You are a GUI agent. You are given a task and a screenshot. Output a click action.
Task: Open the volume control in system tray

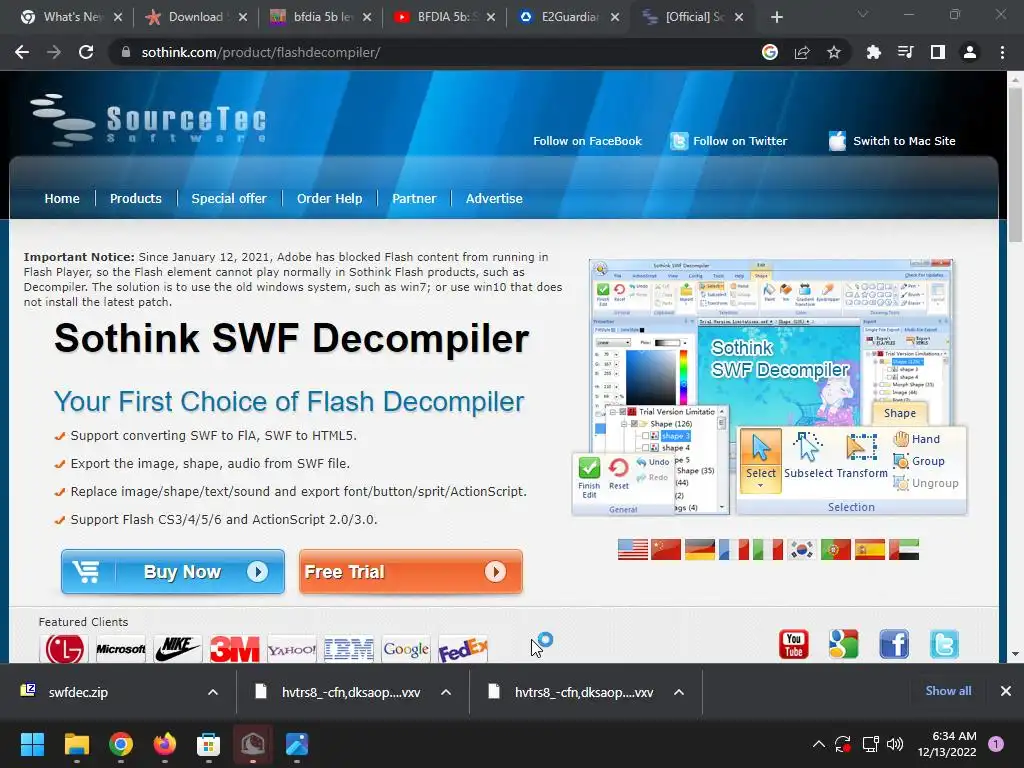coord(895,744)
